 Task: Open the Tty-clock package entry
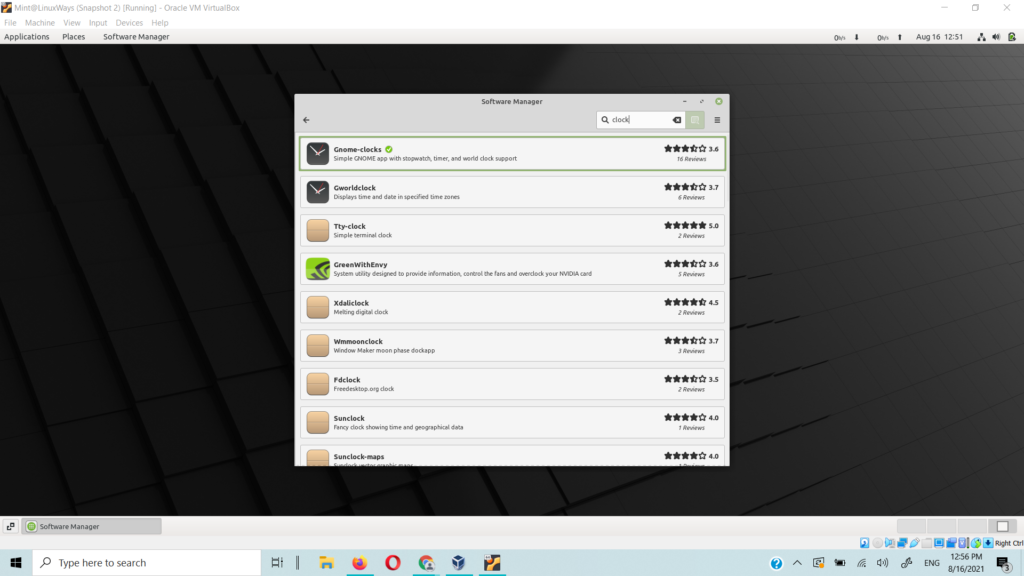point(512,231)
